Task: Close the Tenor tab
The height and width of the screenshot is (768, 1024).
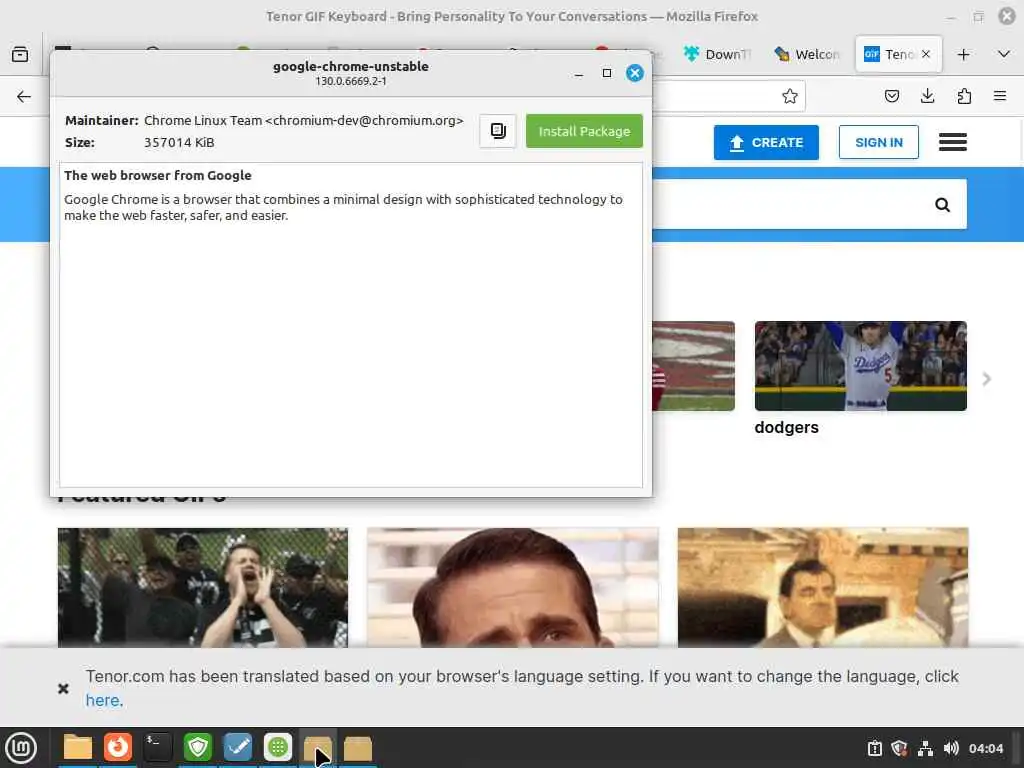Action: click(x=925, y=55)
